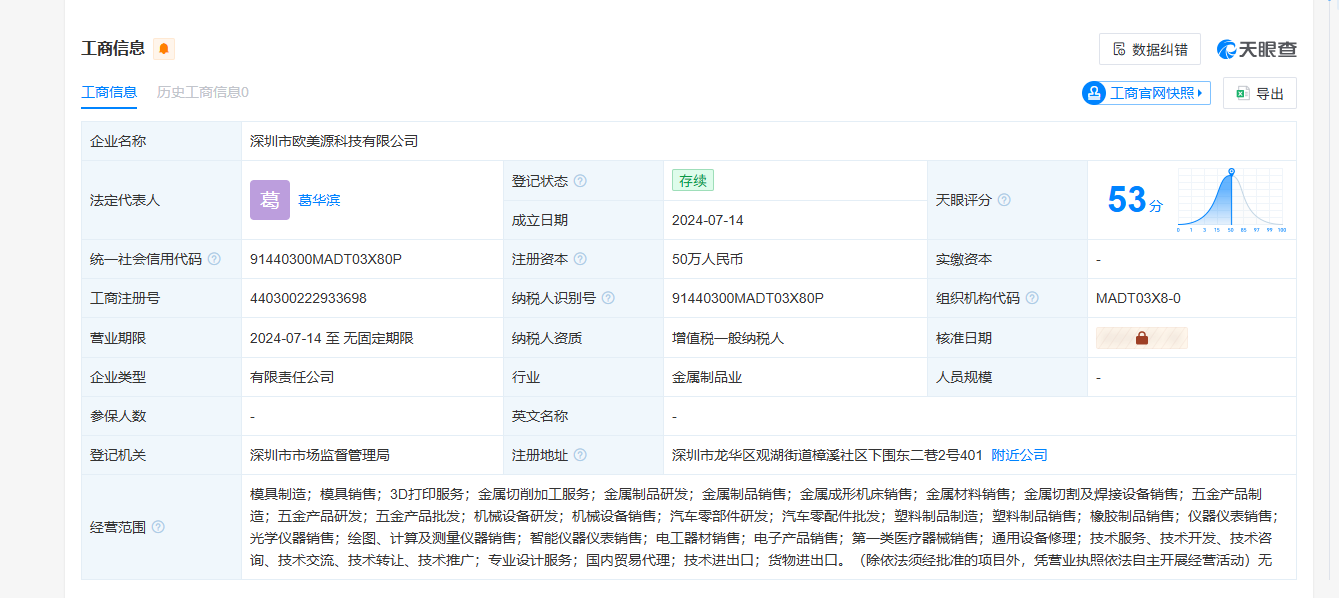Click the 存续 status tag
This screenshot has width=1339, height=598.
(693, 181)
